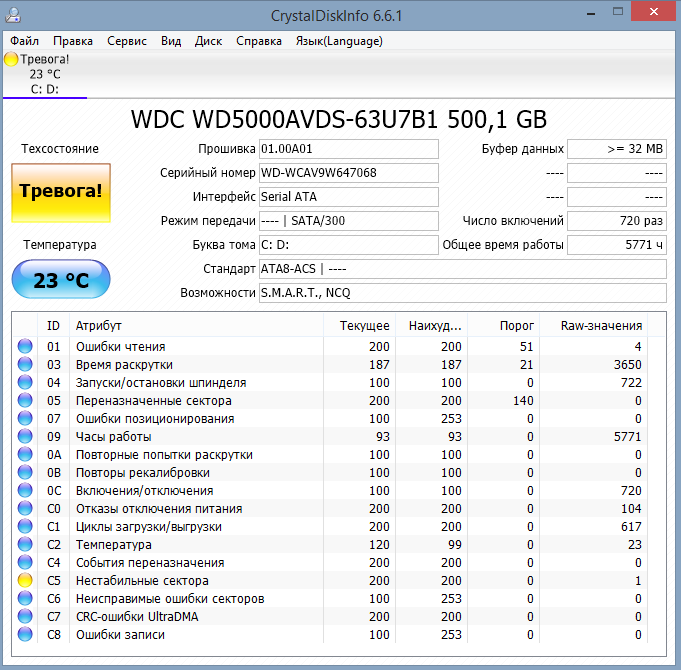The width and height of the screenshot is (681, 670).
Task: Close the CrystalDiskInfo window
Action: click(x=654, y=12)
